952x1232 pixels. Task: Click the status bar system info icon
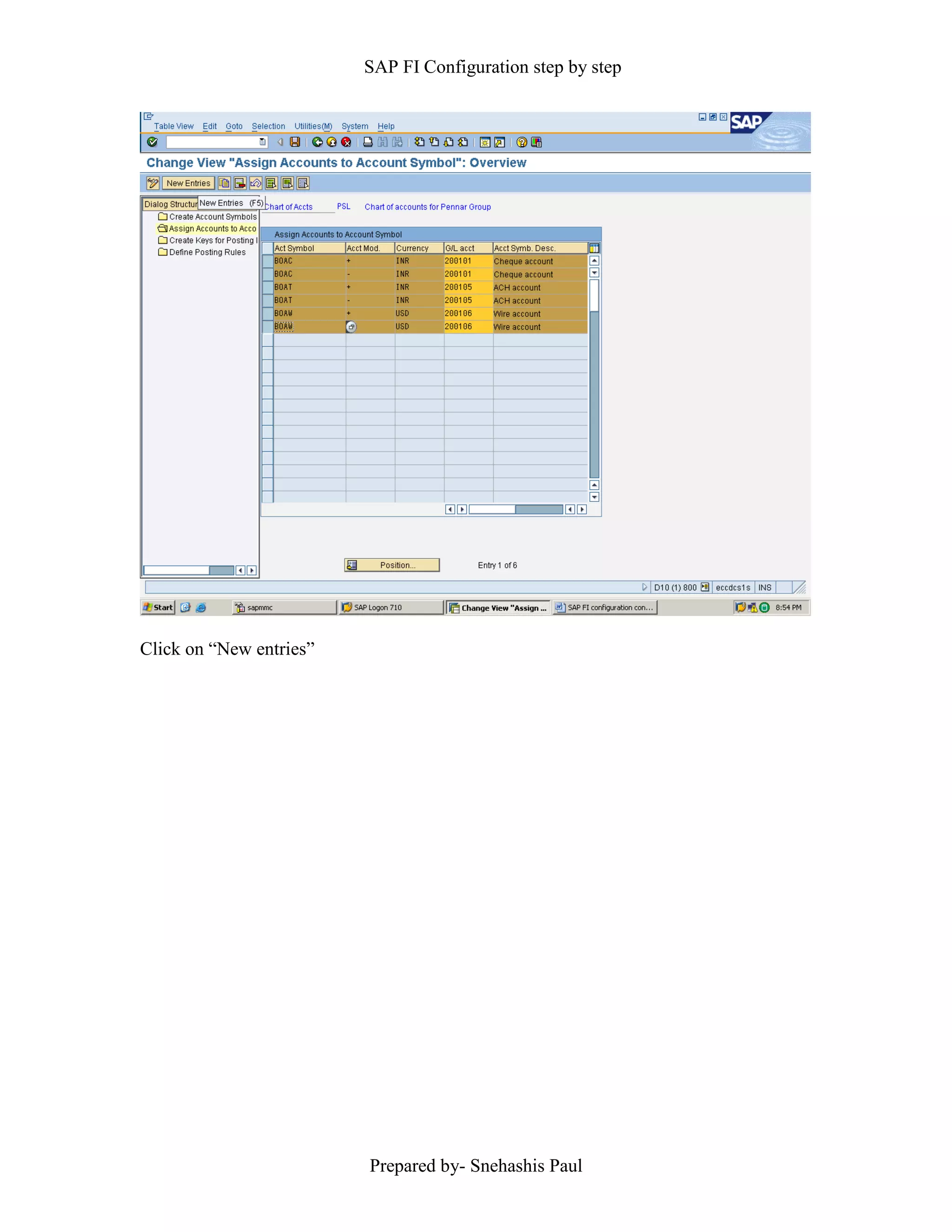point(704,587)
